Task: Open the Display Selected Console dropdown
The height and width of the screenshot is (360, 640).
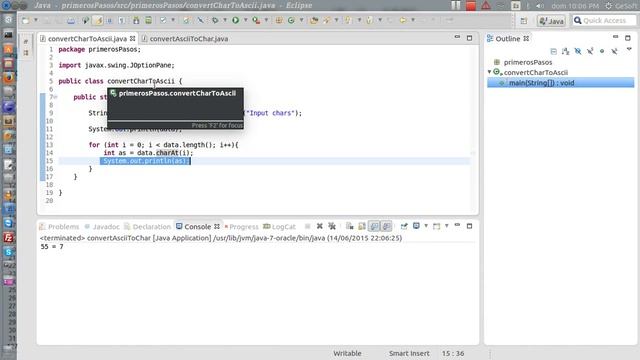Action: 426,226
